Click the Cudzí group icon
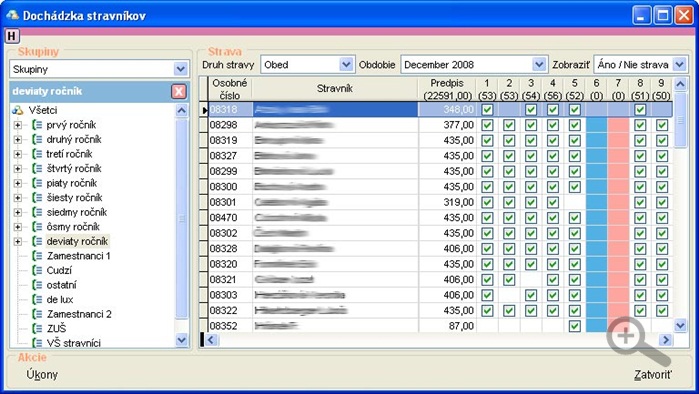Image resolution: width=699 pixels, height=394 pixels. click(37, 271)
